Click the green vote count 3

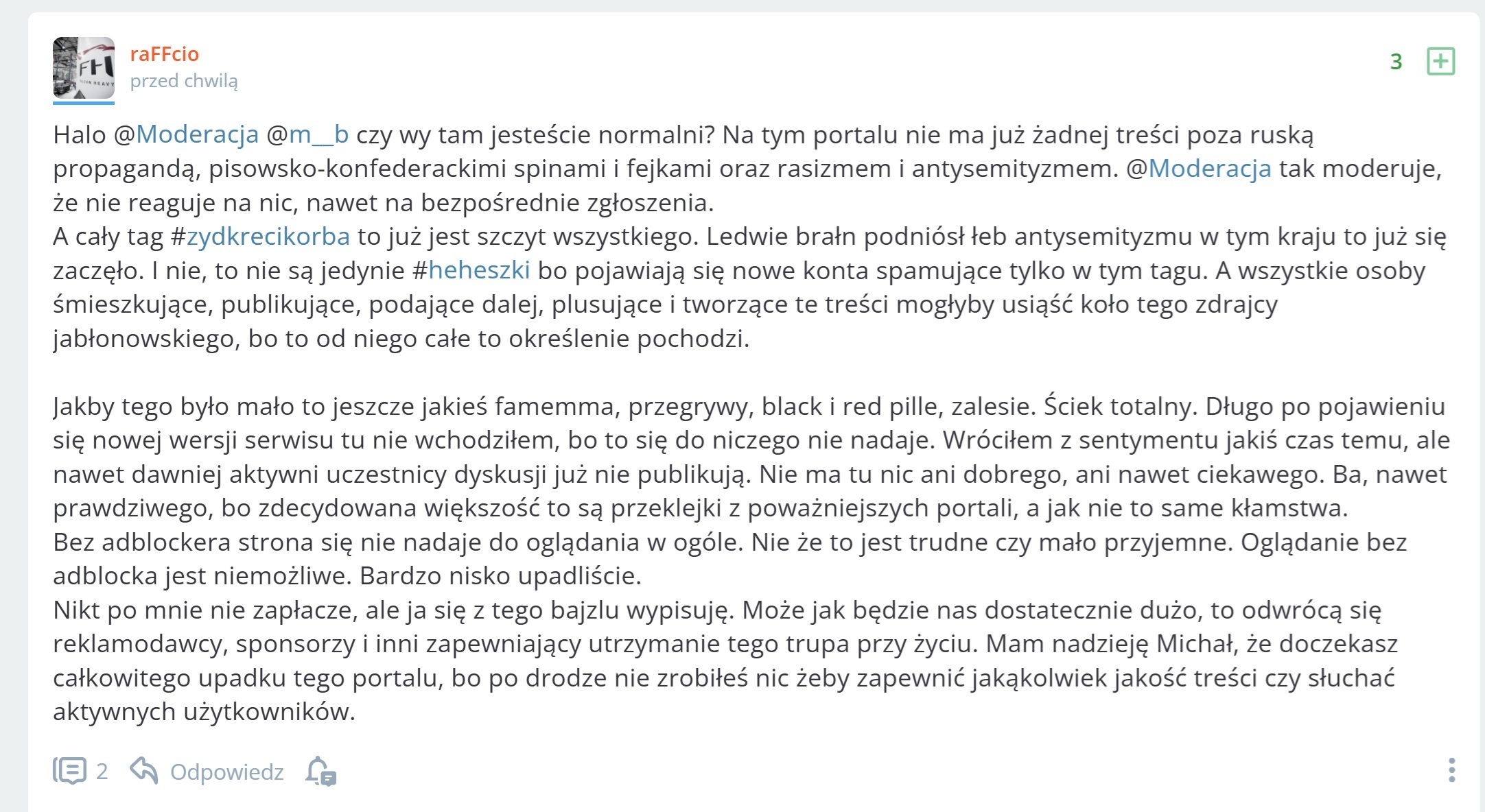pyautogui.click(x=1396, y=62)
